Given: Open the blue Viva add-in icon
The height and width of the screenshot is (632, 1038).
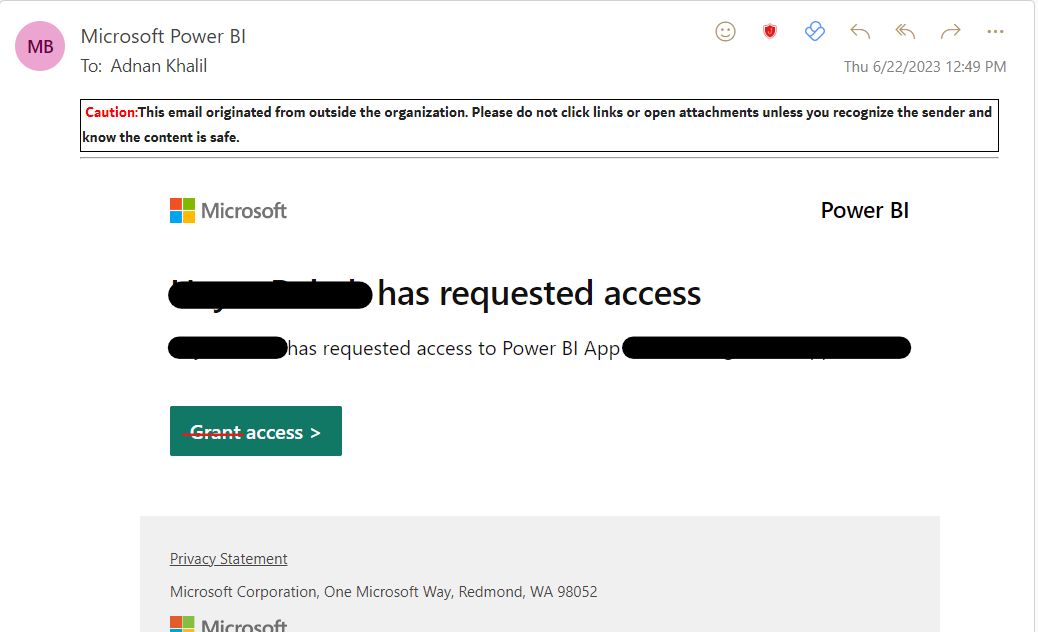Looking at the screenshot, I should [815, 32].
